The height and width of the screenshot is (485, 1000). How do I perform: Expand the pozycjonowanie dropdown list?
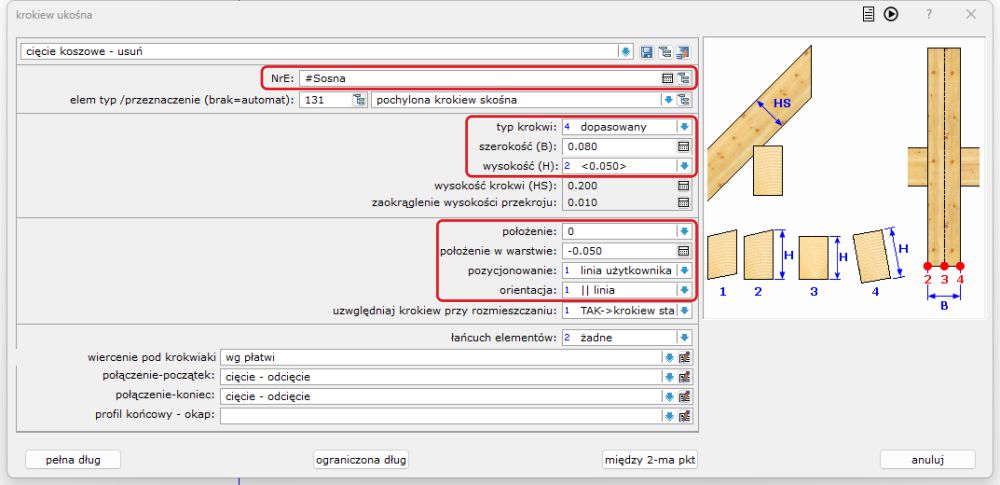(684, 271)
